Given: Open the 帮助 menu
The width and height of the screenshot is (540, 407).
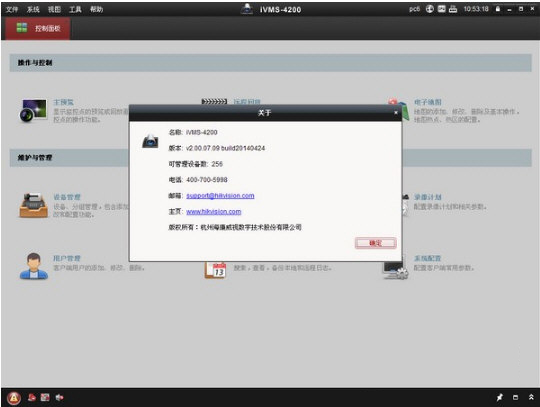Looking at the screenshot, I should pos(96,9).
